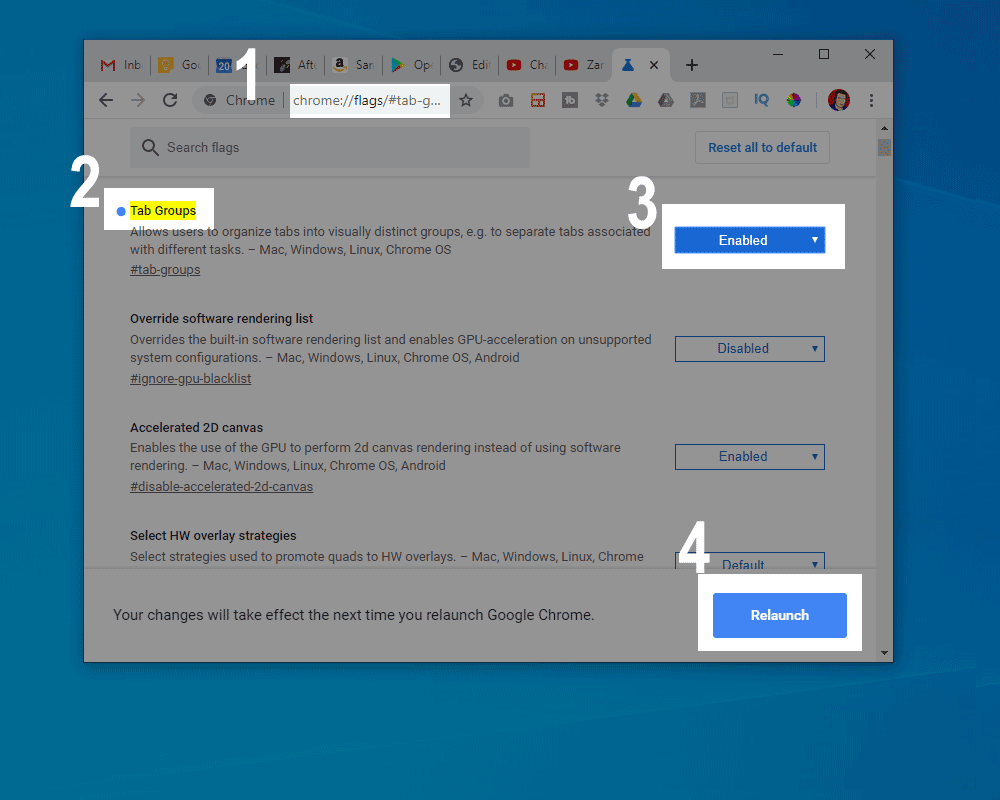Open a new tab with the plus button
The image size is (1000, 800).
[x=691, y=65]
